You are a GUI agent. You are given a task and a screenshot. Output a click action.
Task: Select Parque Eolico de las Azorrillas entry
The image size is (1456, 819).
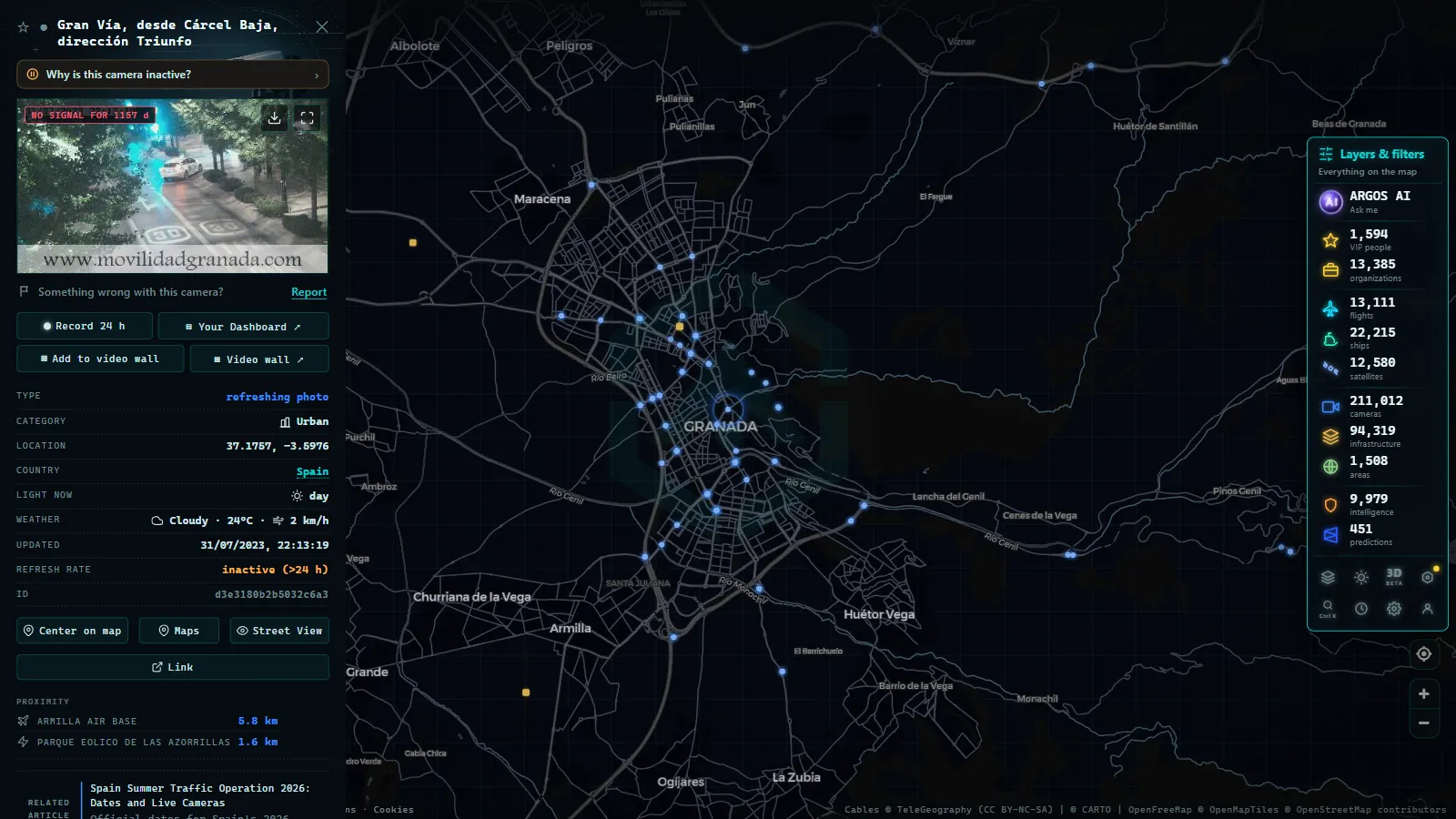click(148, 742)
